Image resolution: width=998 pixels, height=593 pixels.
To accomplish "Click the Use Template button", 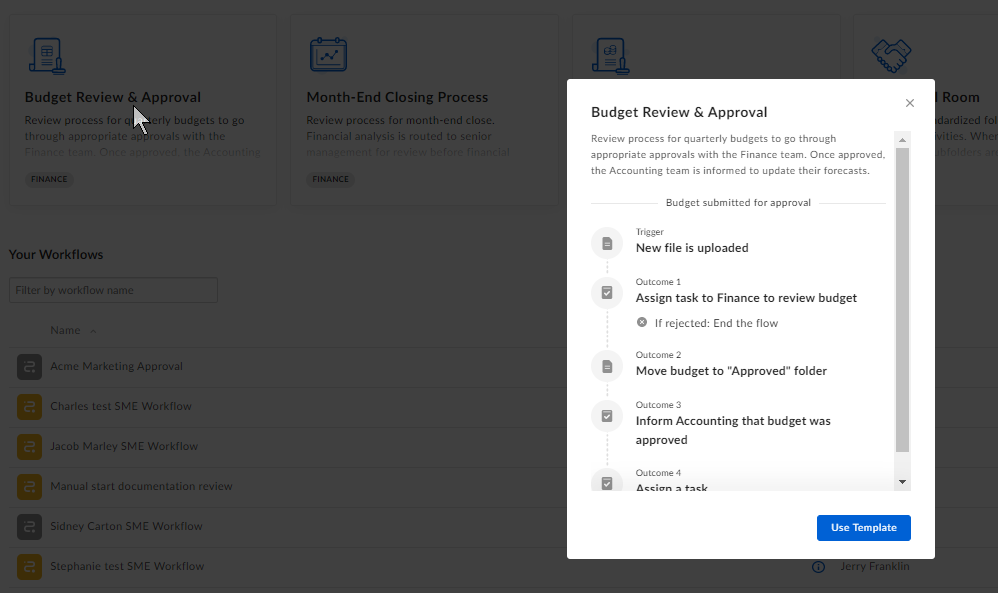I will coord(863,527).
